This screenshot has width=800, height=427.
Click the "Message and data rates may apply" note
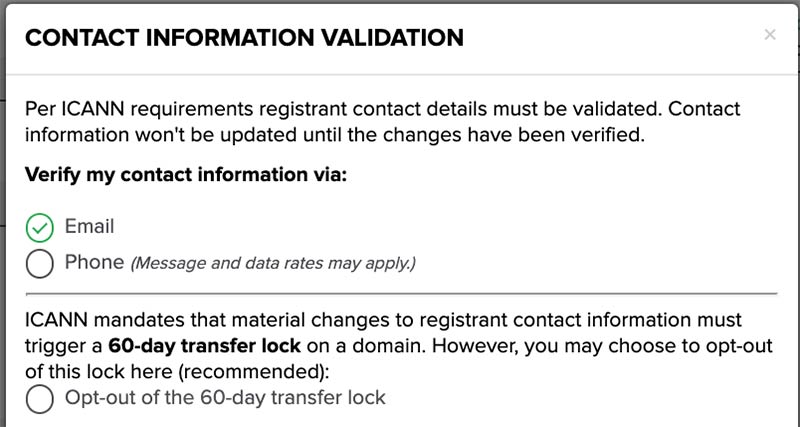(x=273, y=263)
